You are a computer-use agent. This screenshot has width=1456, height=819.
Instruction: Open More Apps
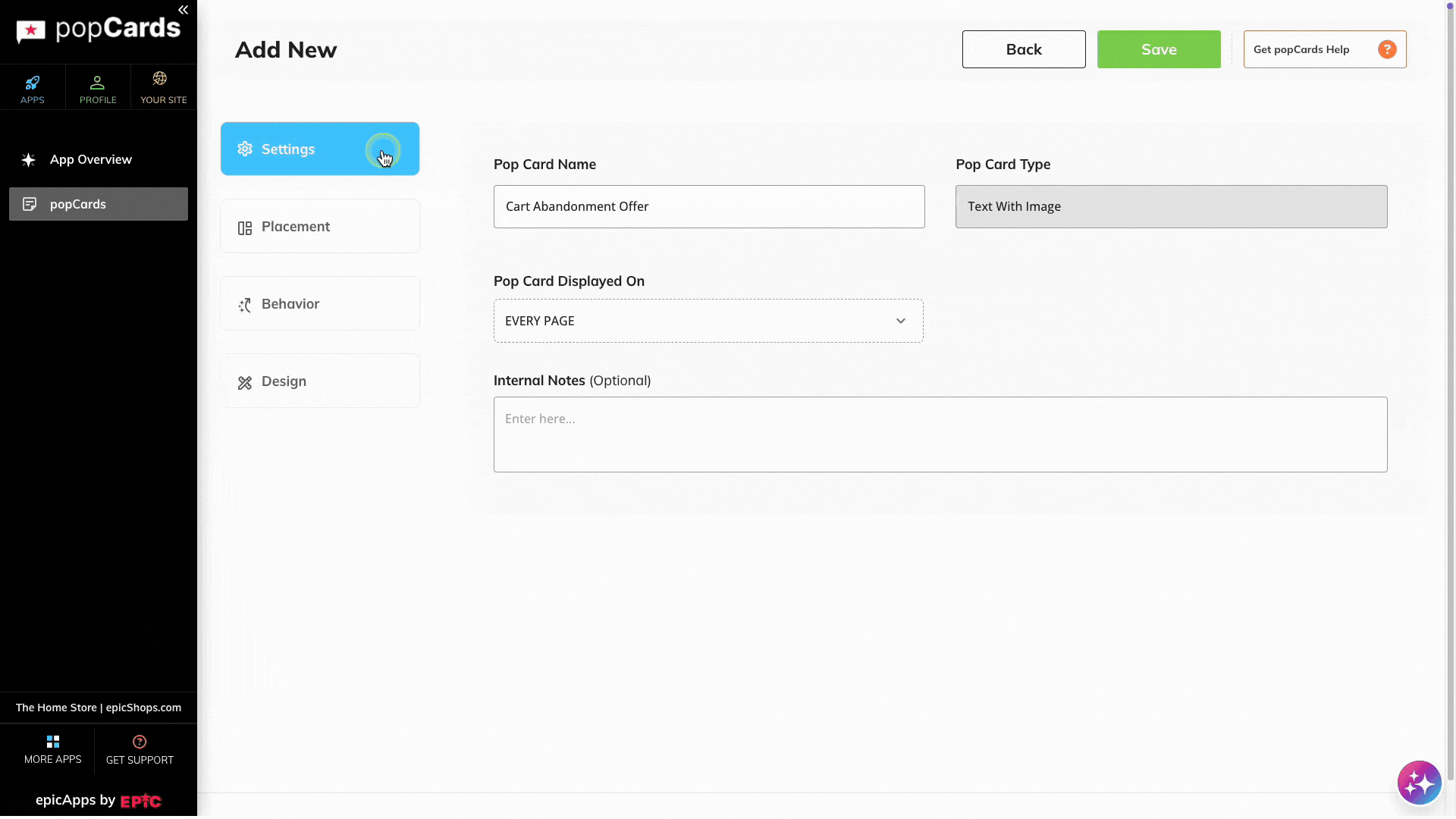coord(53,750)
